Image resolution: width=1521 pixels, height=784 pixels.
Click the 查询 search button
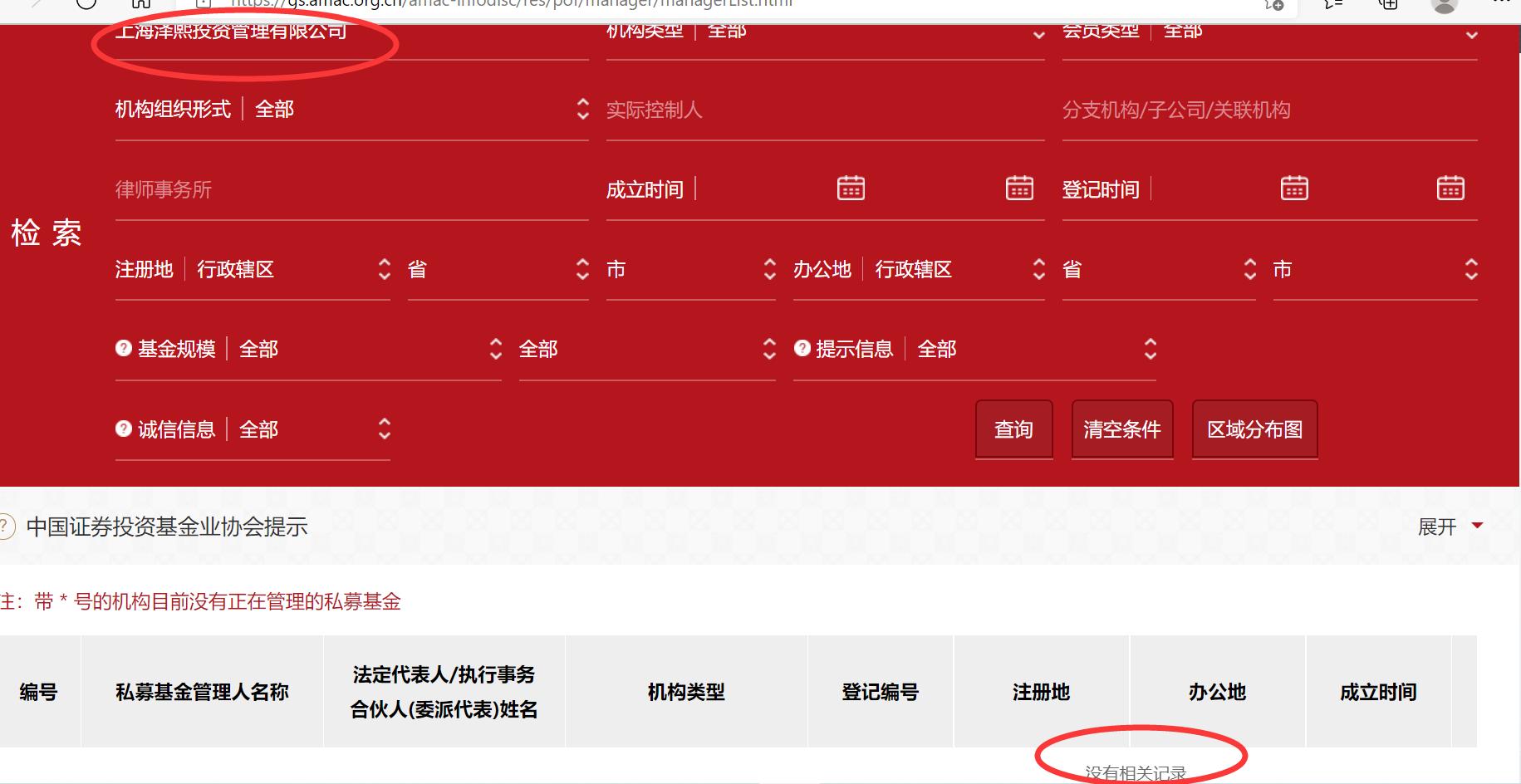pos(1013,429)
